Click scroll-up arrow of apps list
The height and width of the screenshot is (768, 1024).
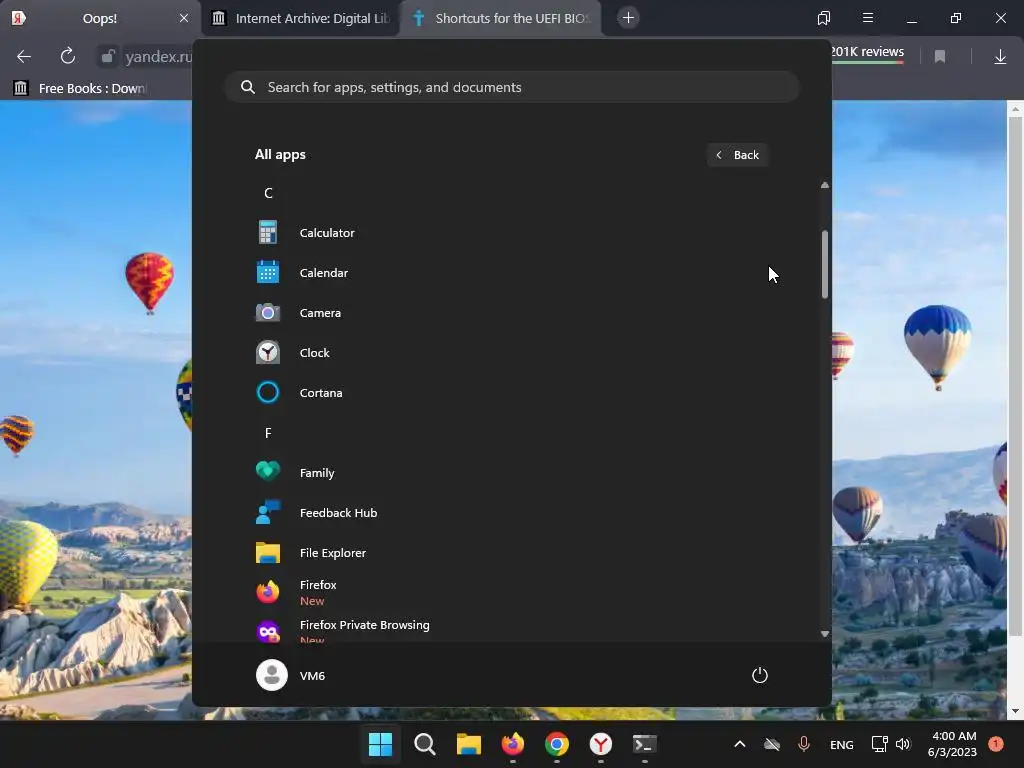(825, 185)
